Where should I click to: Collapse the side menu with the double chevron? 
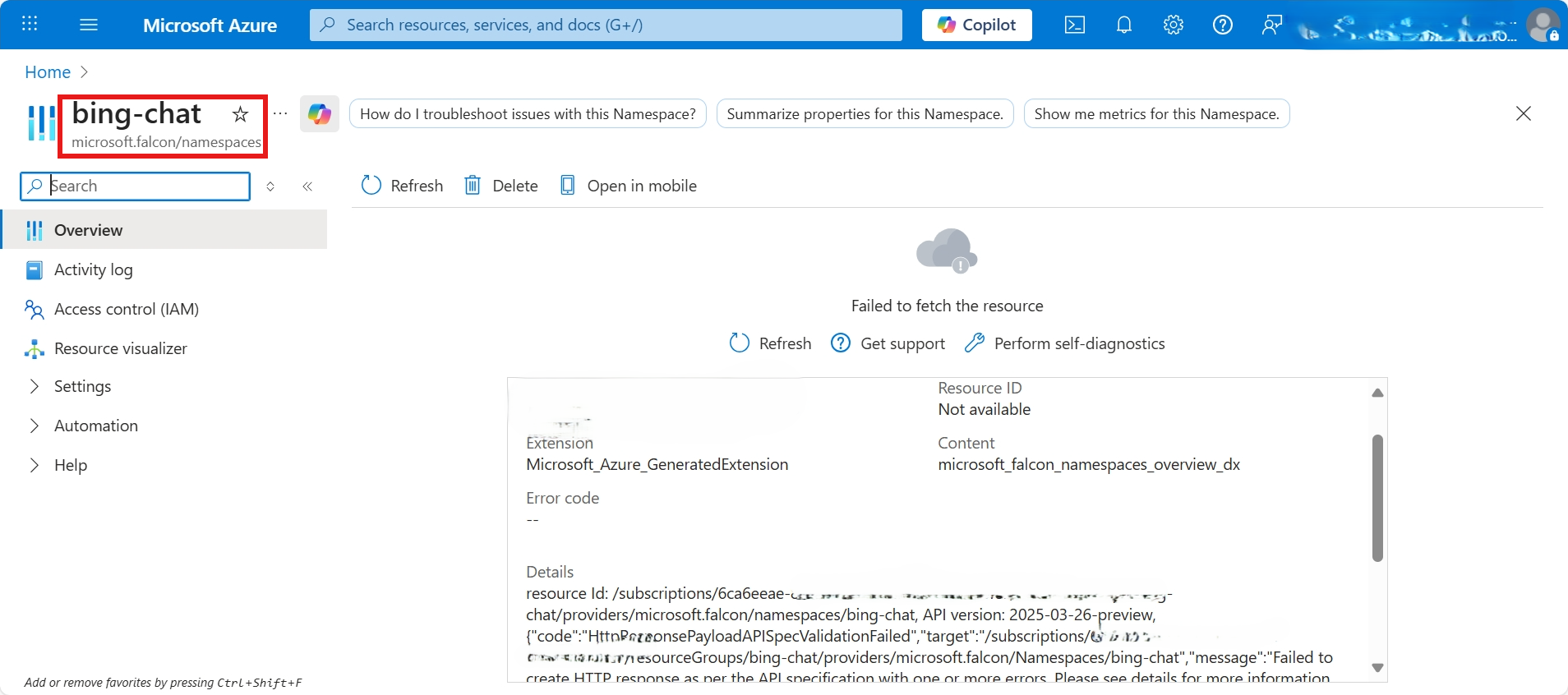tap(307, 186)
